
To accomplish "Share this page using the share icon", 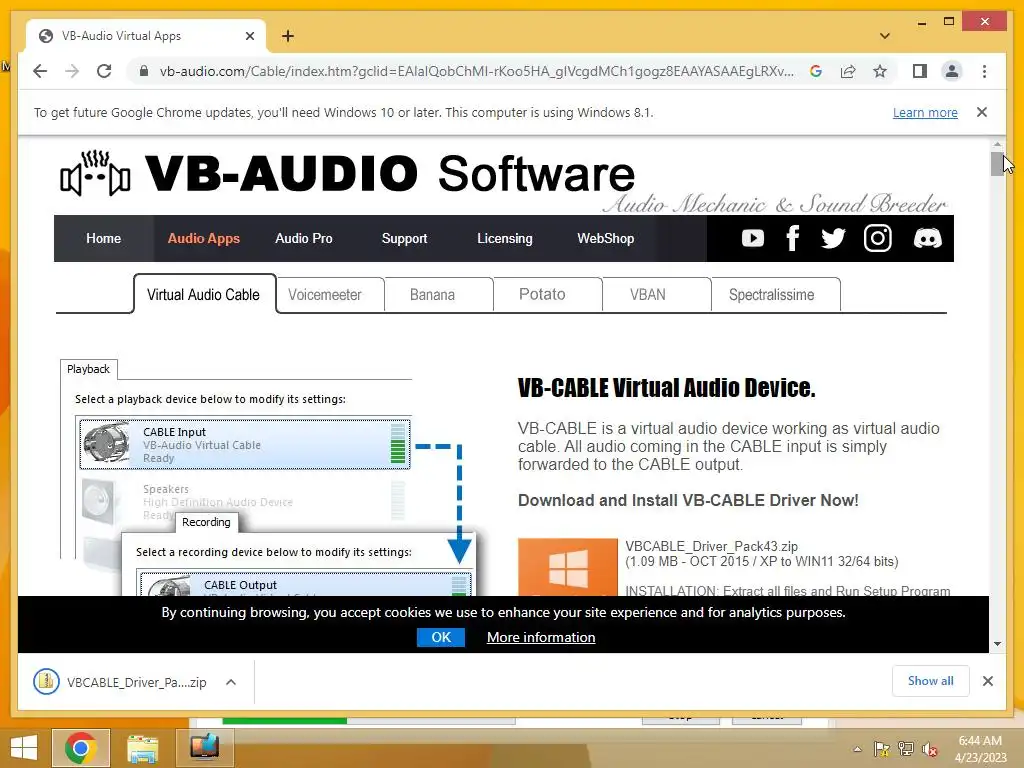I will pos(848,71).
